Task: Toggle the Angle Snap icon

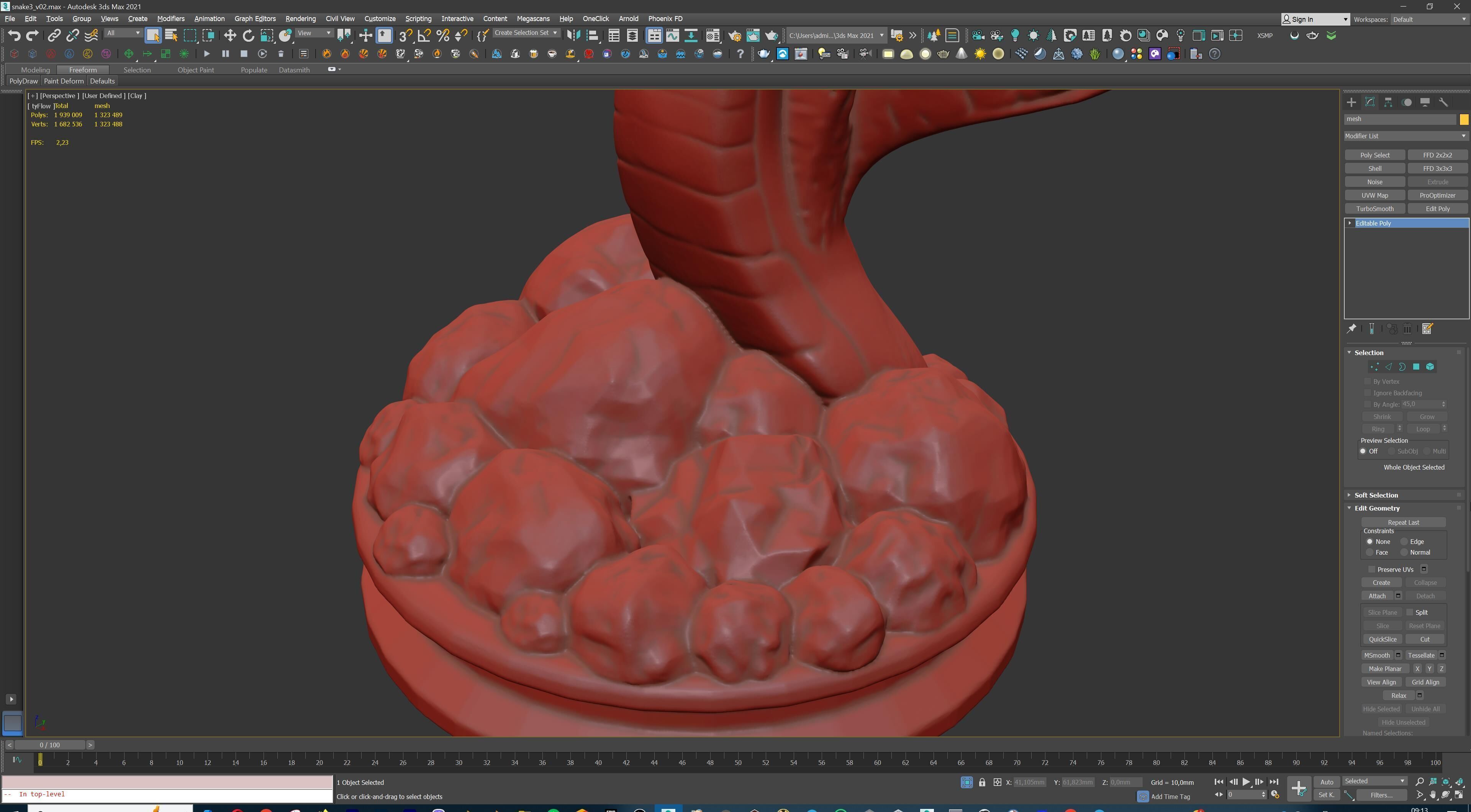Action: (424, 35)
